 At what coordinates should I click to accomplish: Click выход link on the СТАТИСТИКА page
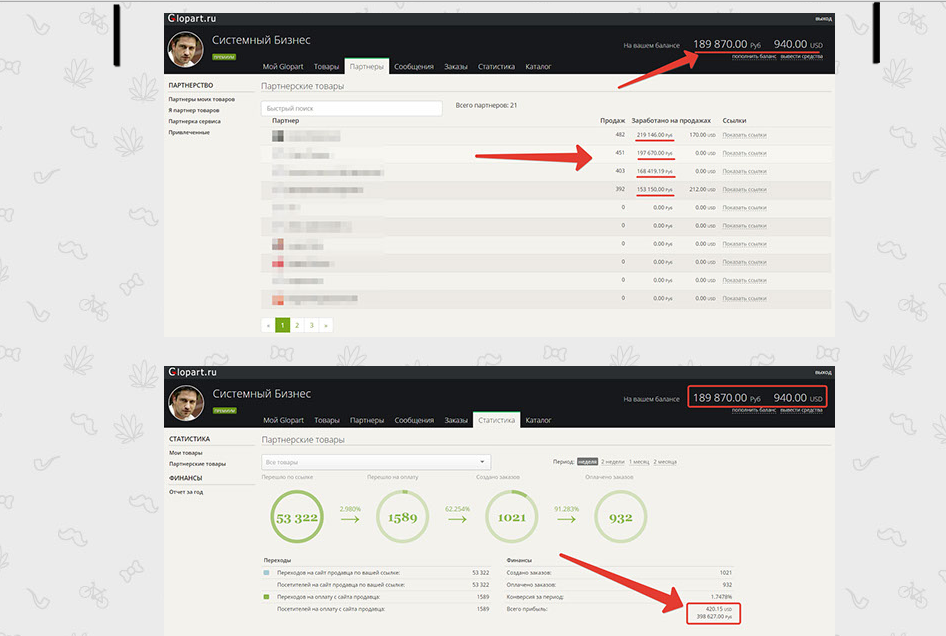coord(824,372)
